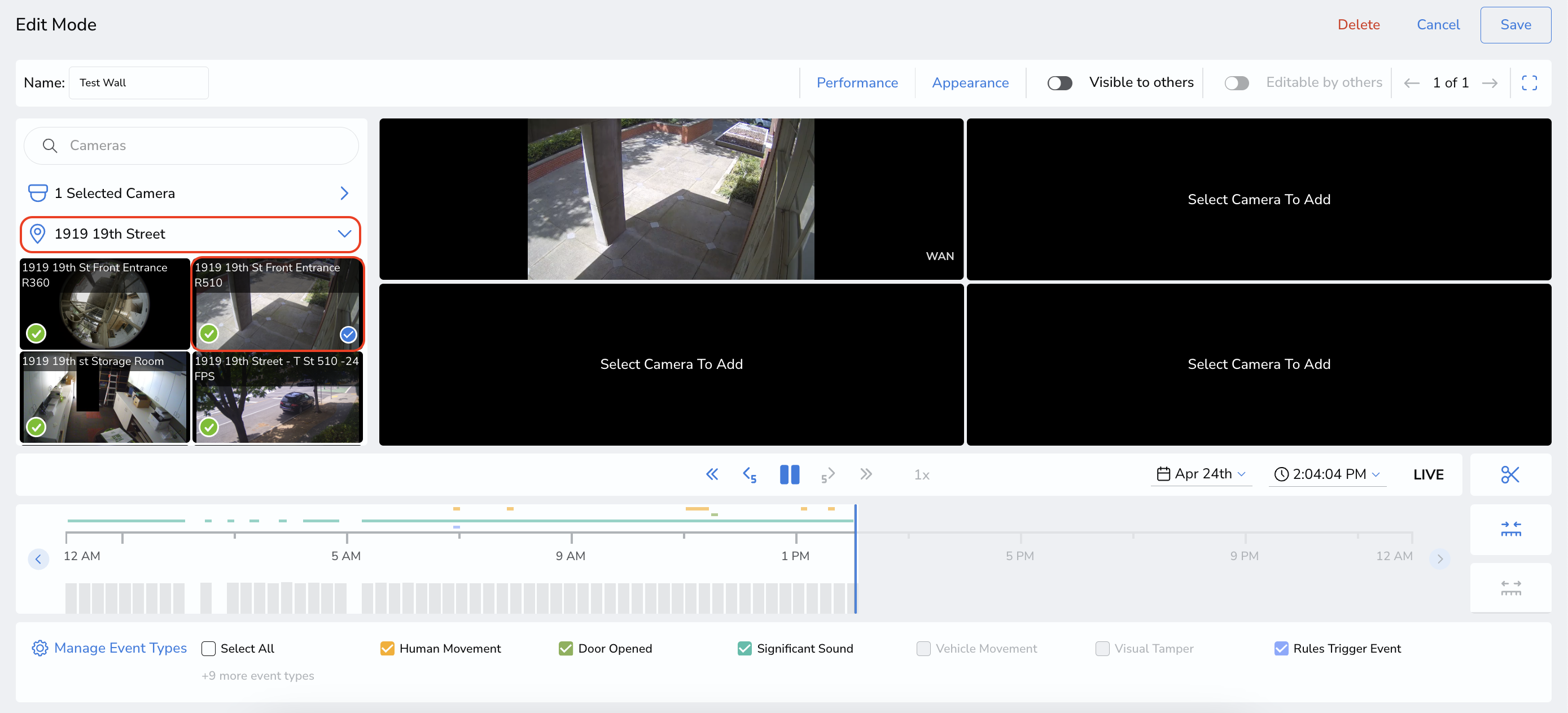Pan the timeline right with the arrow
The image size is (1568, 713).
tap(1439, 558)
